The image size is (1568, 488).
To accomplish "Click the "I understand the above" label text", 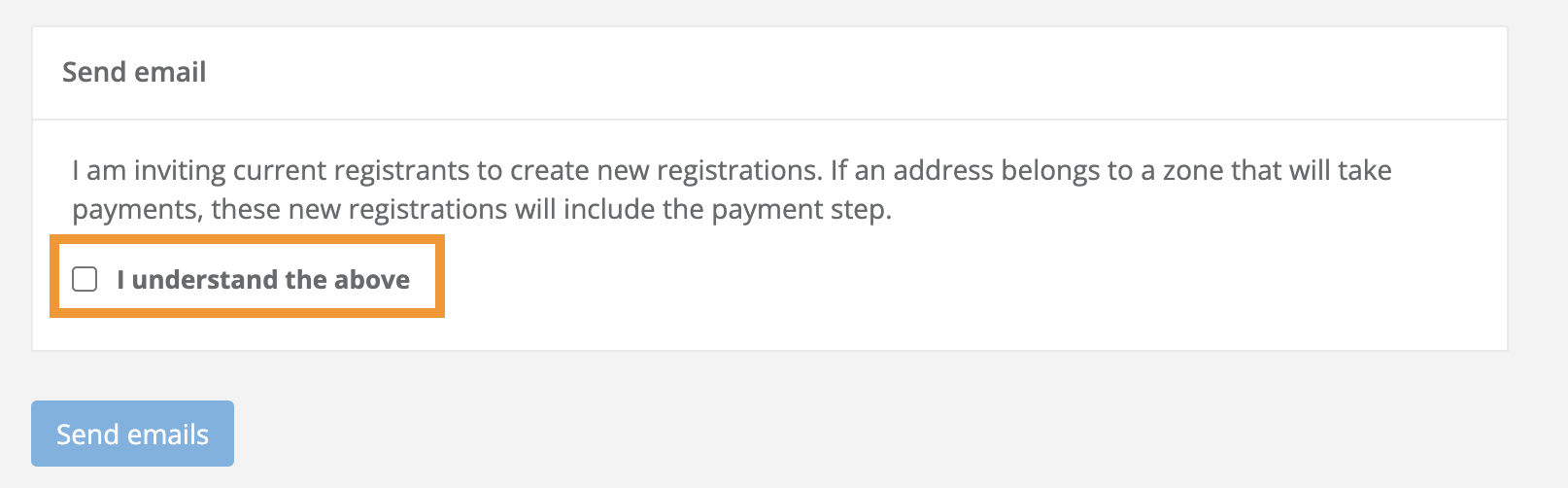I will (262, 280).
